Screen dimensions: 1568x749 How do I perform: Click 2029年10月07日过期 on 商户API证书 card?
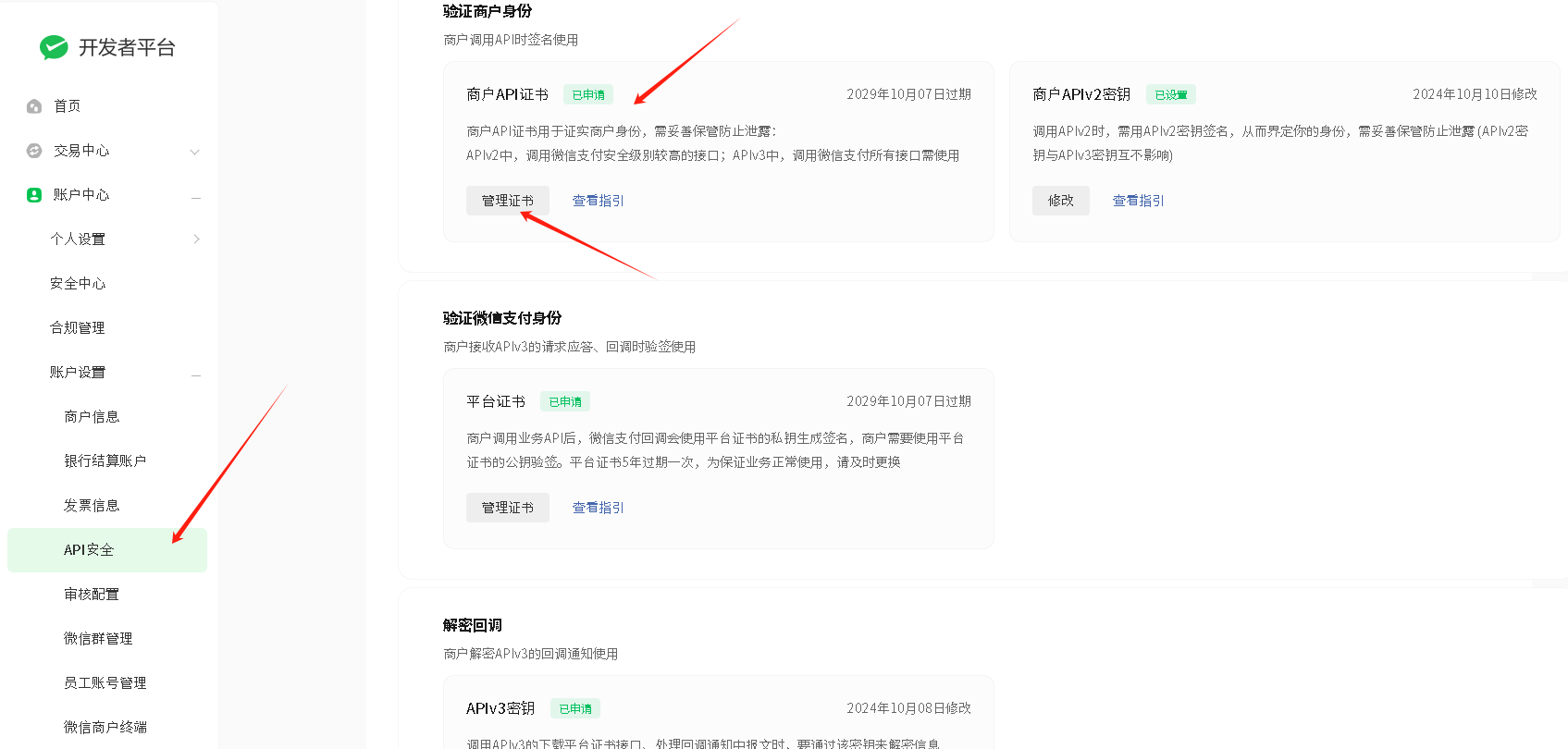pos(908,94)
